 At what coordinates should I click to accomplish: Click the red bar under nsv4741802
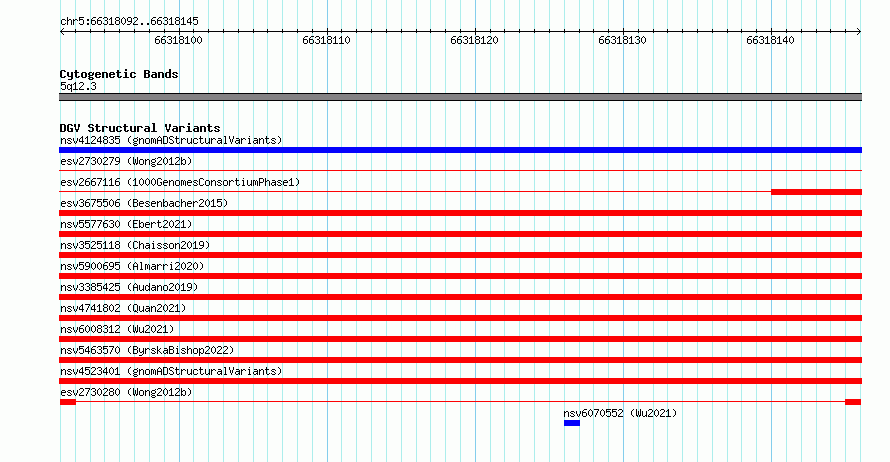pos(460,318)
